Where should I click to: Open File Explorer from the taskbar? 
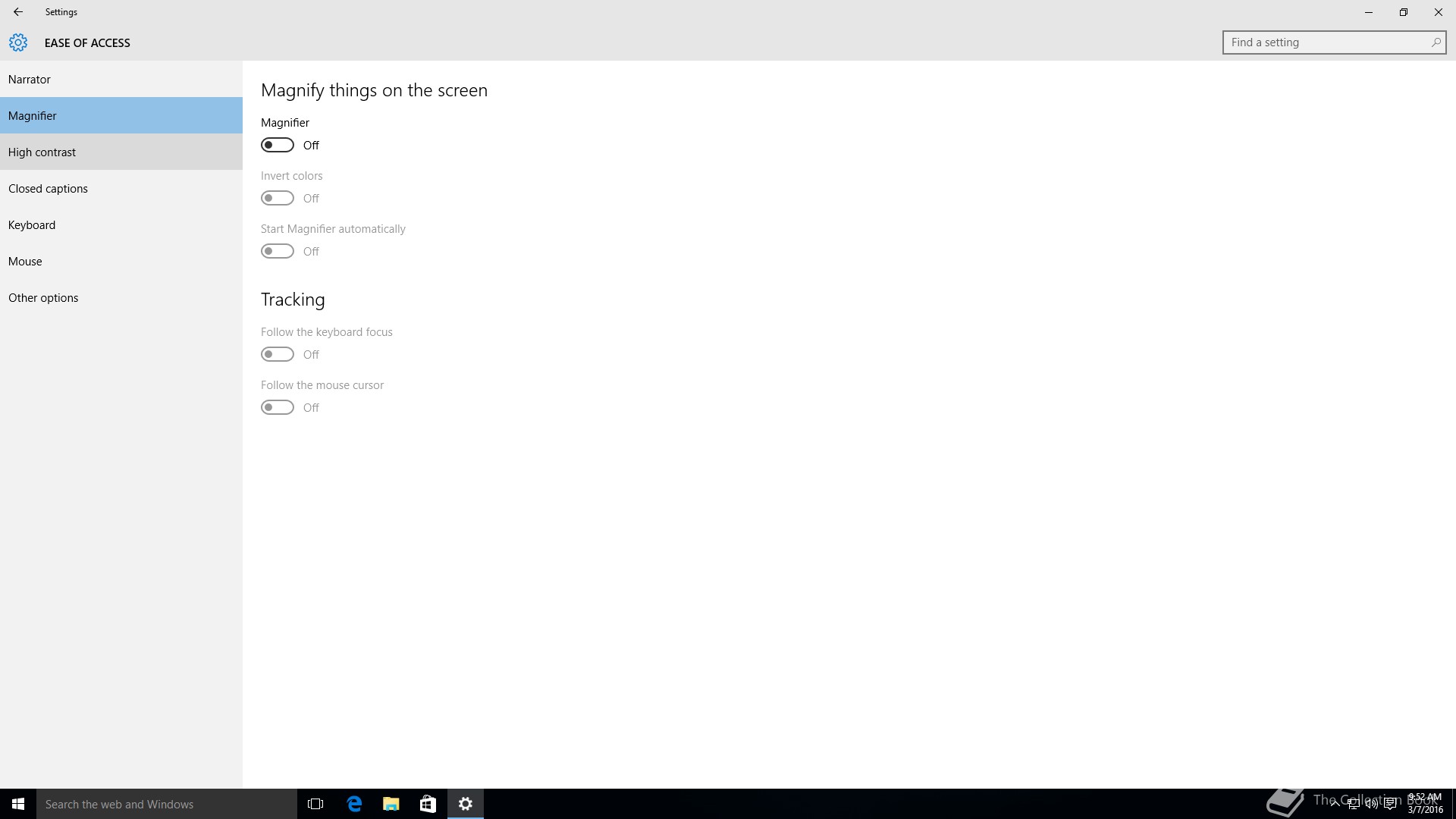click(x=391, y=804)
